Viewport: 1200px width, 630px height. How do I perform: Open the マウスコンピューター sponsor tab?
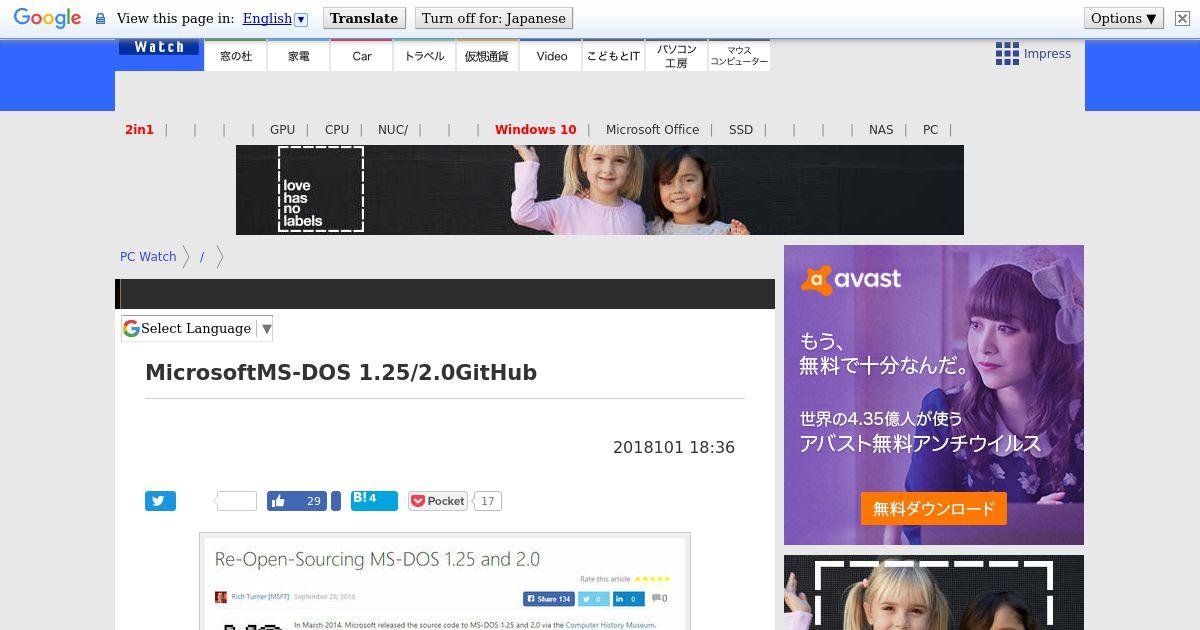[x=739, y=56]
